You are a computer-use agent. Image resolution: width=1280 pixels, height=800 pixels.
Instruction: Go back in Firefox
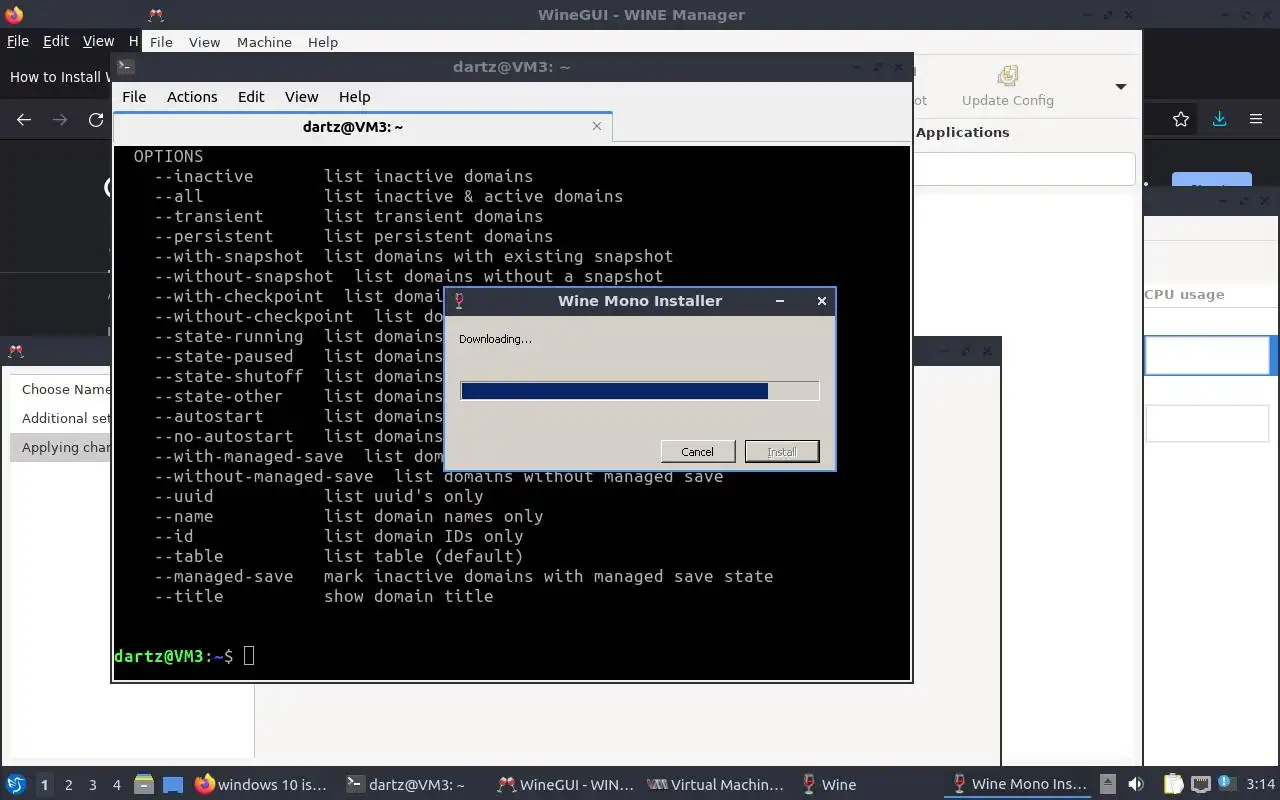[24, 120]
